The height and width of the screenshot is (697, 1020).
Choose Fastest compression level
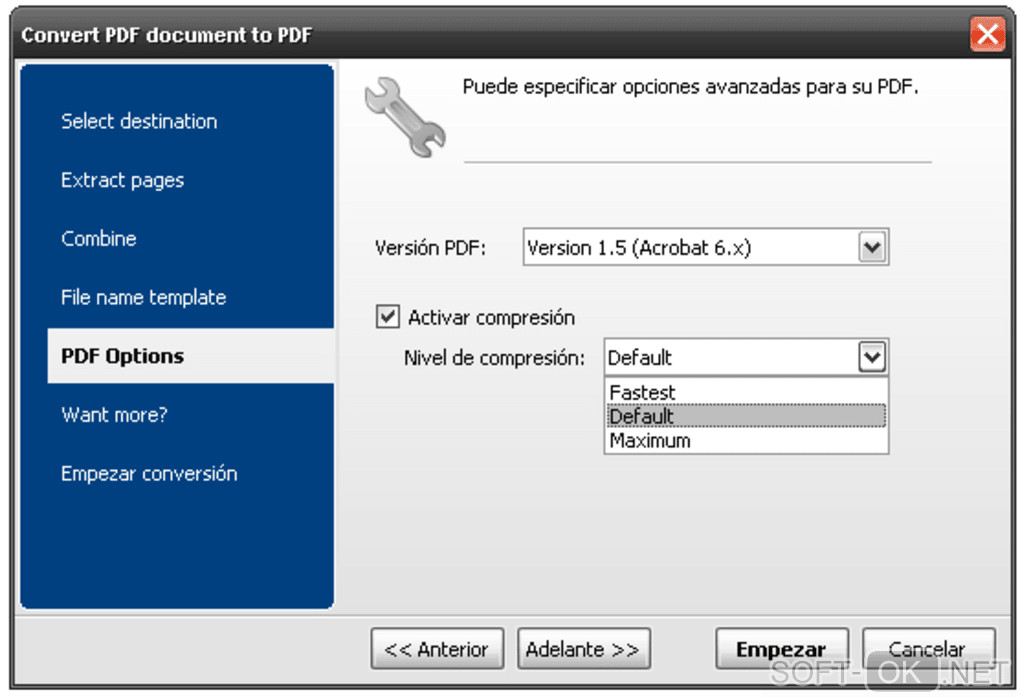click(x=642, y=392)
